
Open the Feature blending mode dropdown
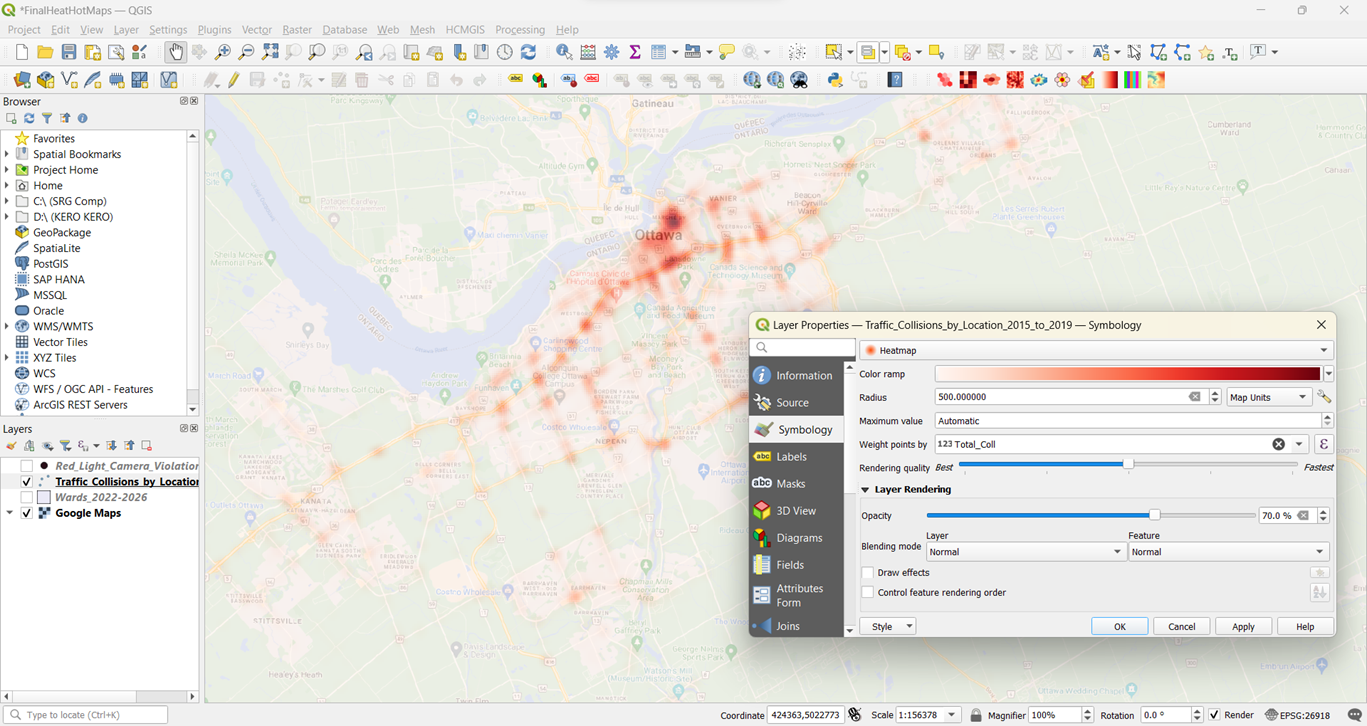(x=1227, y=552)
